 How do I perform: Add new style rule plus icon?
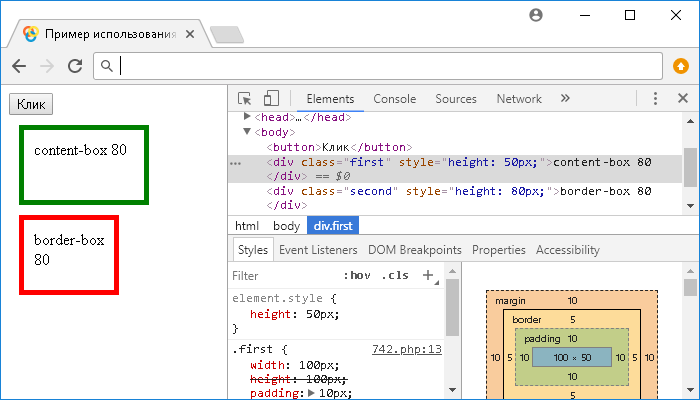click(428, 275)
